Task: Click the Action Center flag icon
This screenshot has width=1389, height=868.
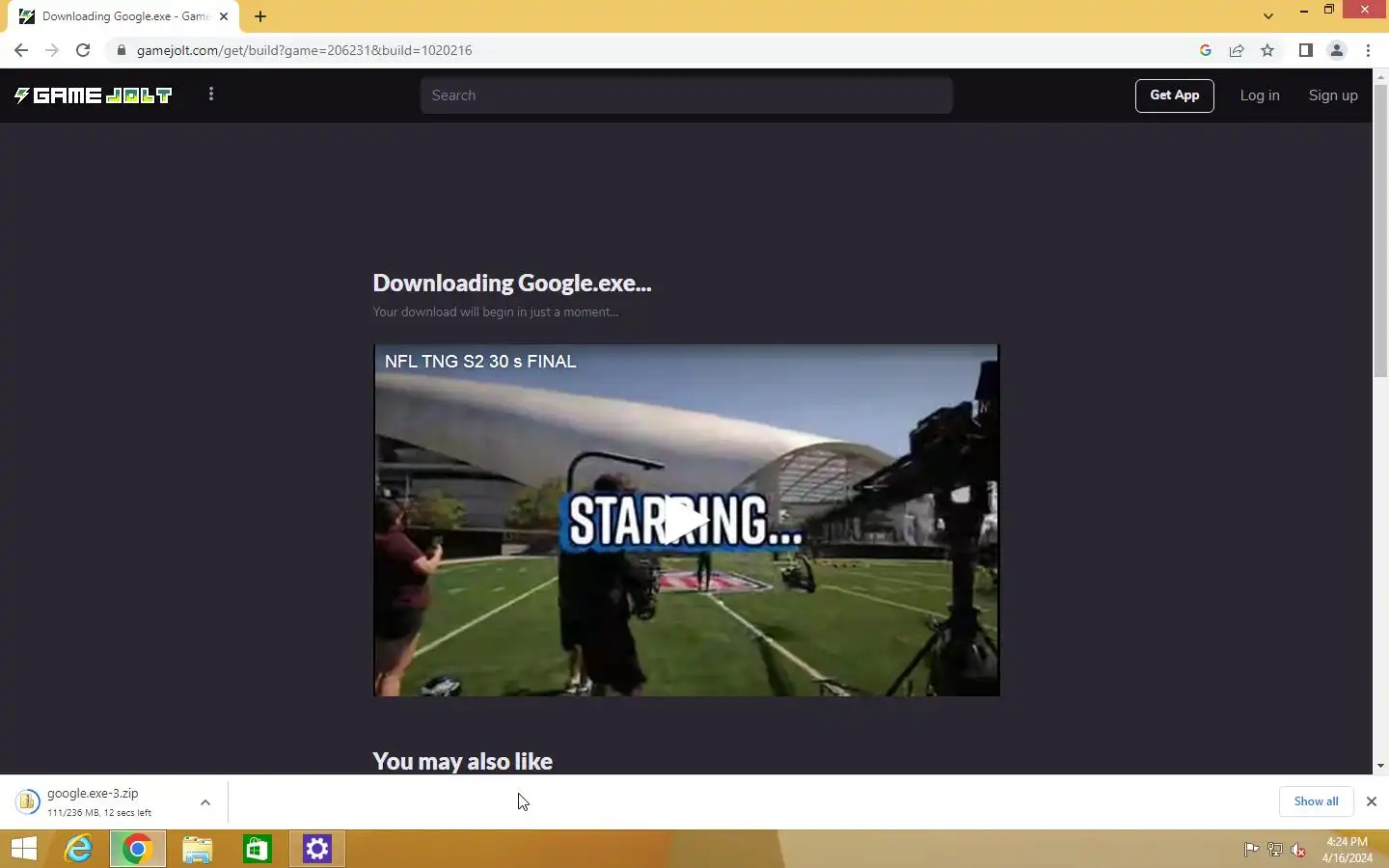Action: coord(1251,850)
